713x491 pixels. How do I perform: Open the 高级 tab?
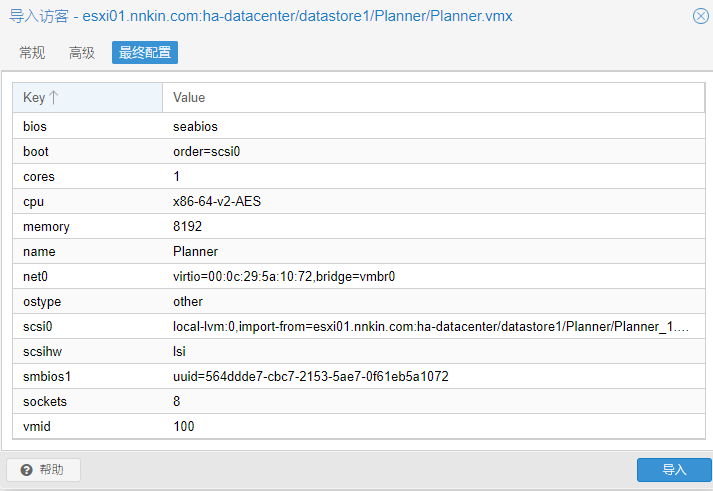[x=82, y=53]
